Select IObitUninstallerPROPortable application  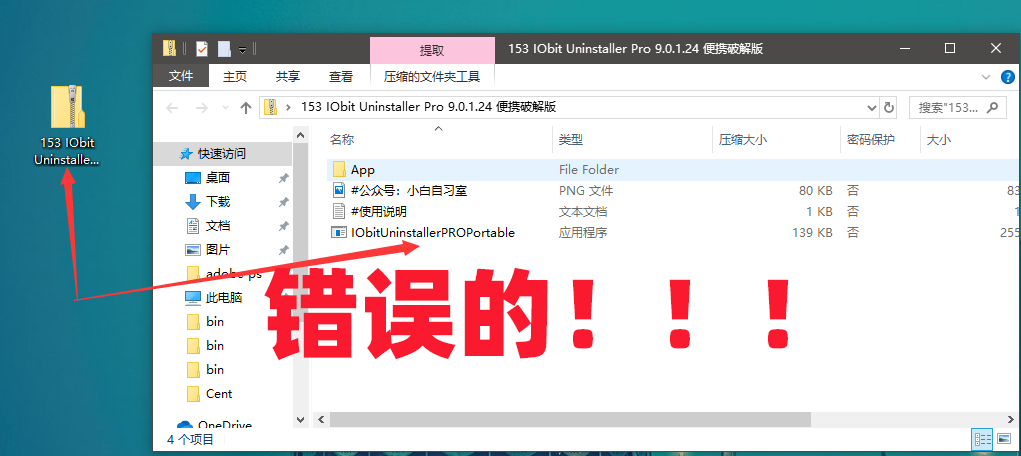[423, 233]
